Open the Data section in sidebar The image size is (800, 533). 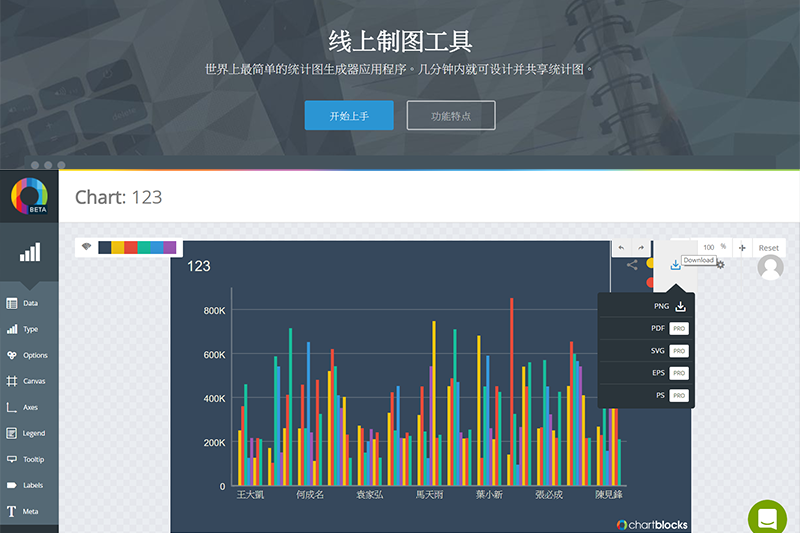click(29, 303)
